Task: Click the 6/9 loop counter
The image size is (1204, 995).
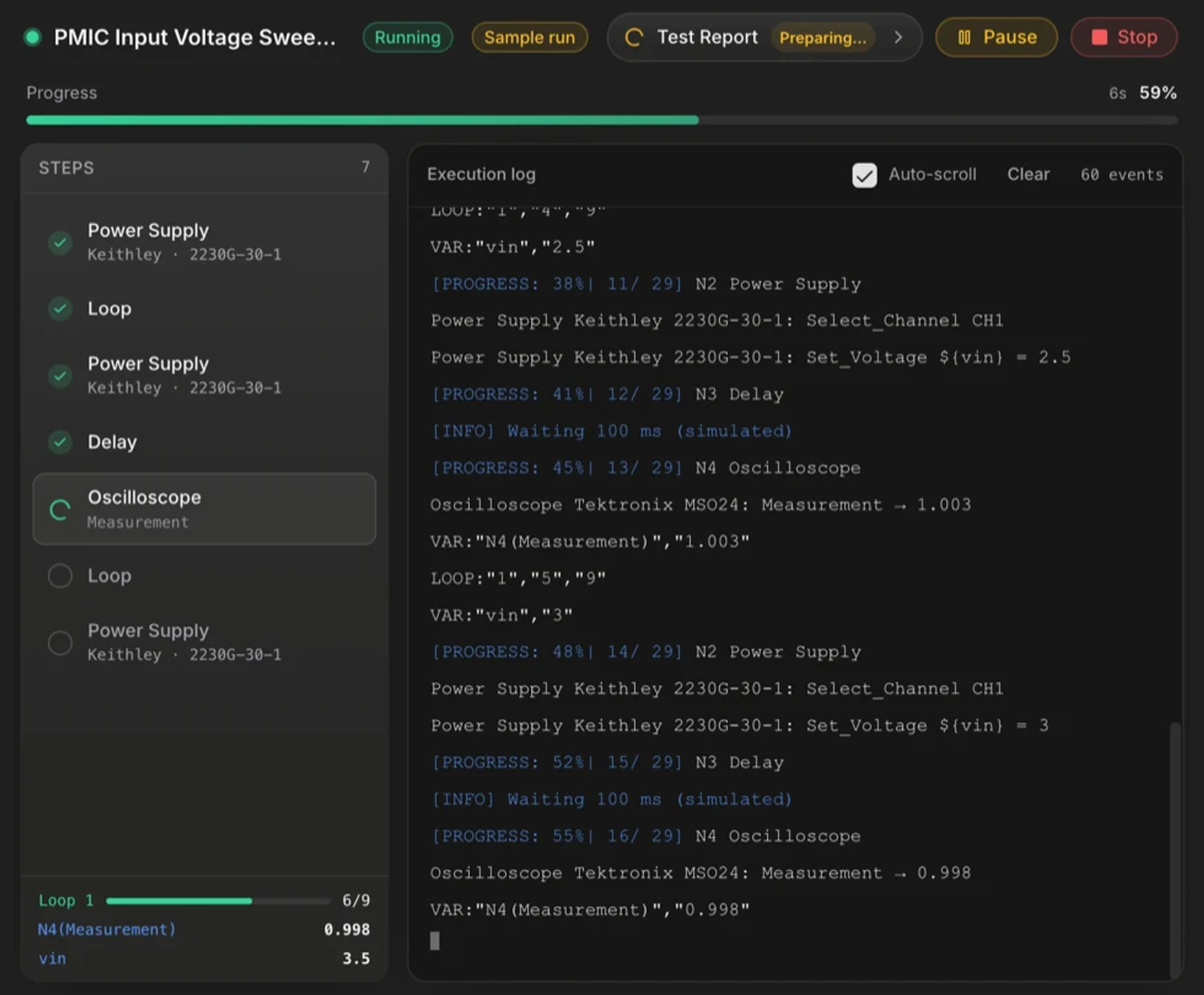Action: (x=356, y=900)
